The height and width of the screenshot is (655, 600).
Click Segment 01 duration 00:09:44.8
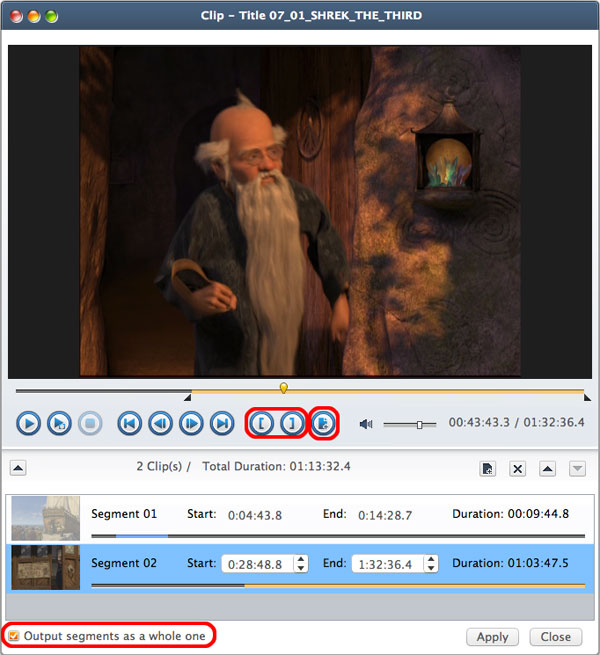point(539,513)
